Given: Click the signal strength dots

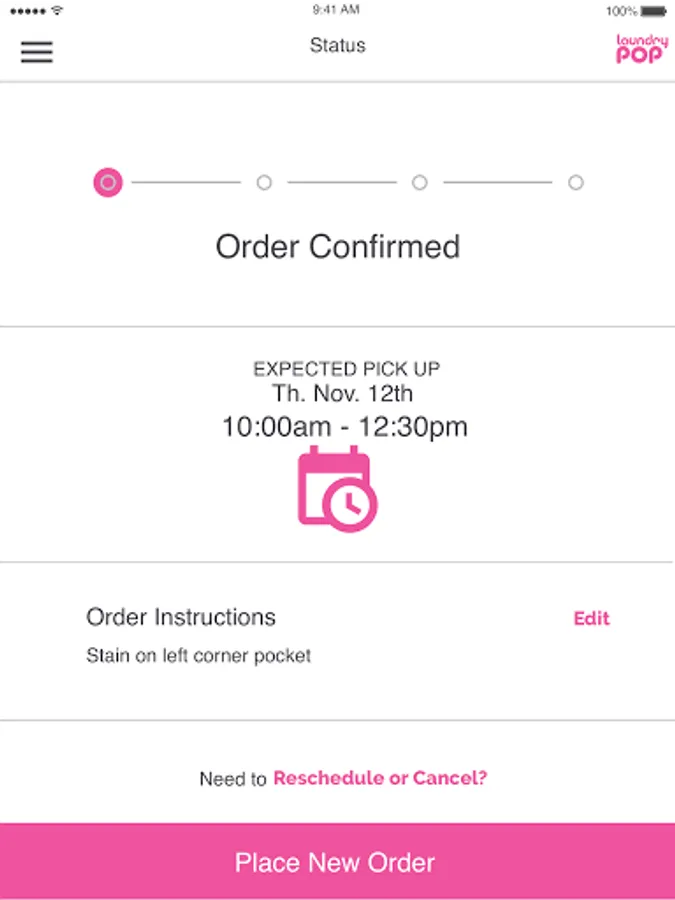Looking at the screenshot, I should click(x=23, y=11).
